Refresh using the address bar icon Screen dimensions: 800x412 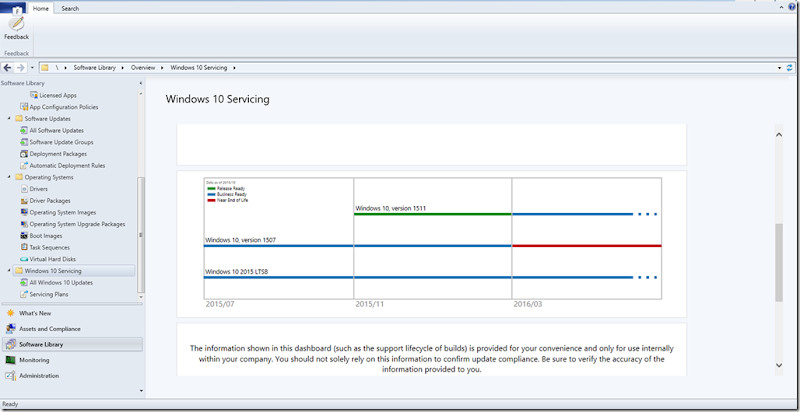click(x=790, y=67)
